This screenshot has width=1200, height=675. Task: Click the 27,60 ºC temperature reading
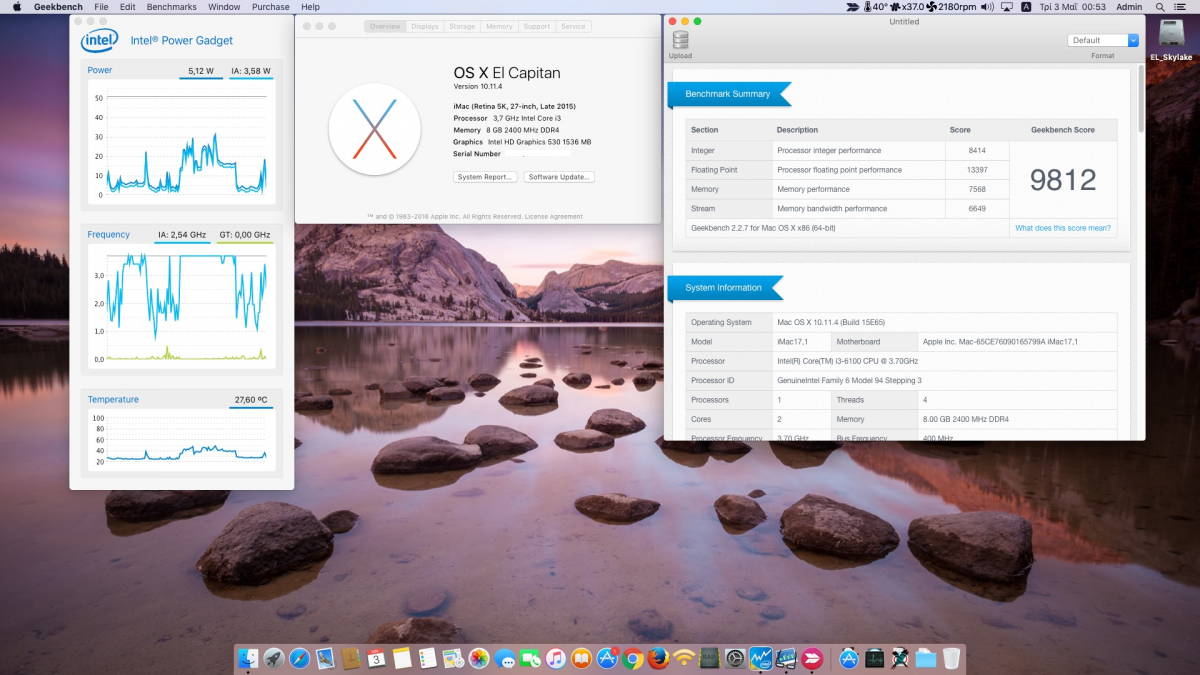[251, 400]
